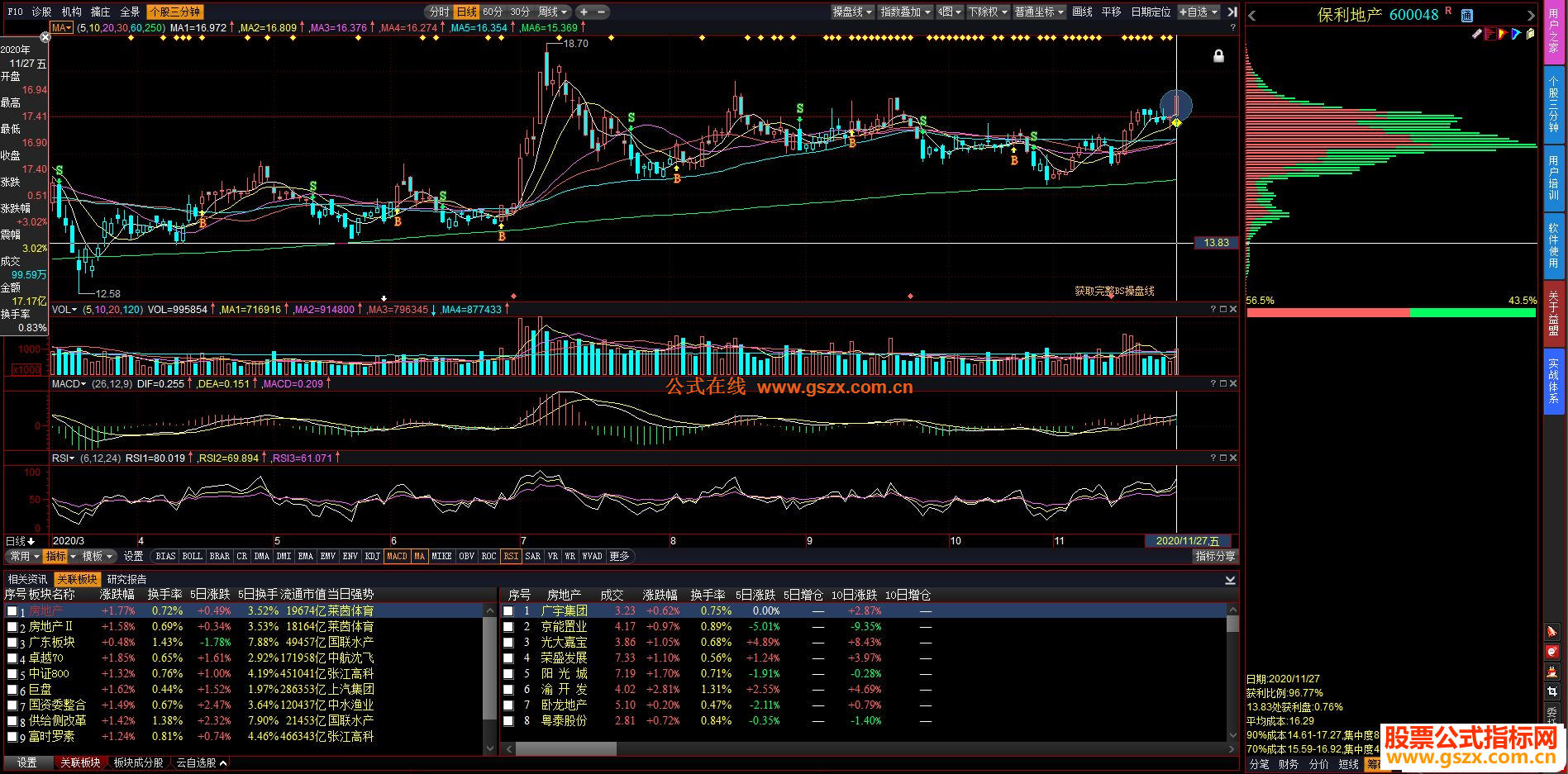Toggle KDJ indicator button
Viewport: 1568px width, 774px height.
(373, 556)
